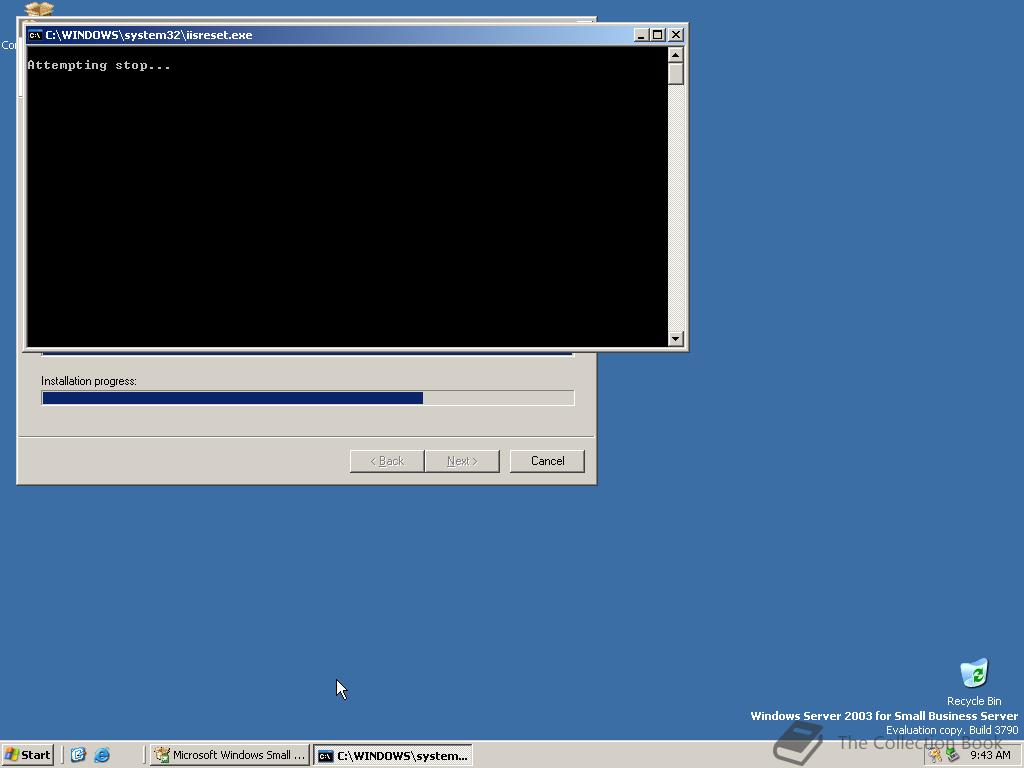Click Cancel in the setup wizard
Screen dimensions: 1024x768
[x=547, y=461]
